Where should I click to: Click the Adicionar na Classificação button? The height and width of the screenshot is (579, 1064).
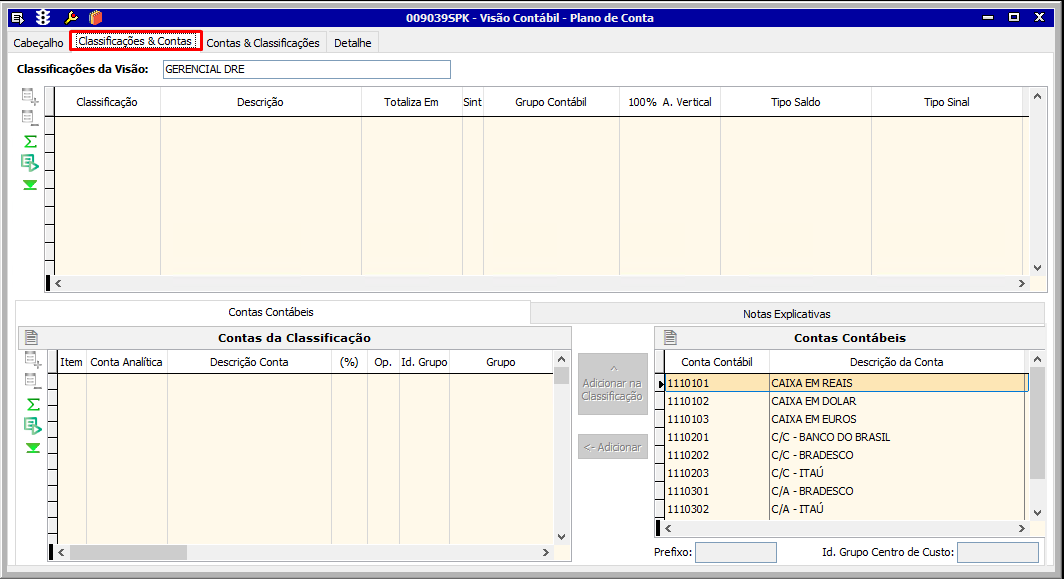point(612,384)
